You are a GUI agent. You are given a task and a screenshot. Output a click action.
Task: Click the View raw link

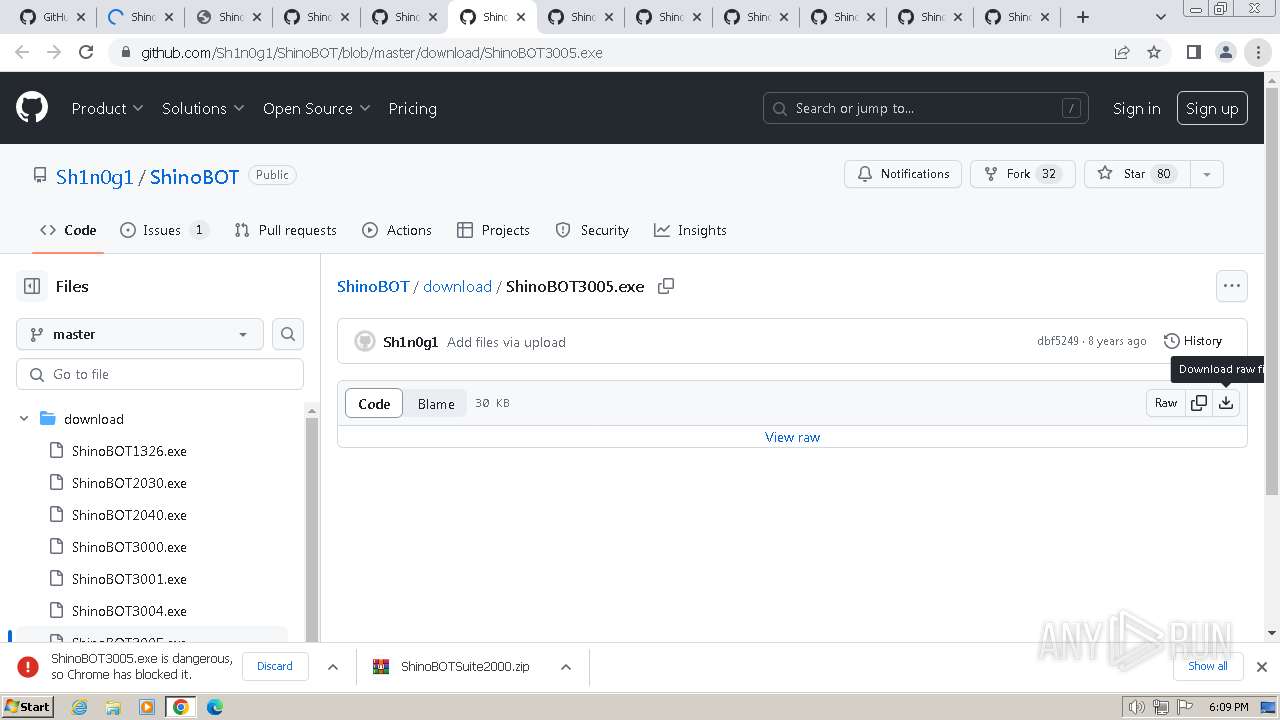[x=792, y=437]
